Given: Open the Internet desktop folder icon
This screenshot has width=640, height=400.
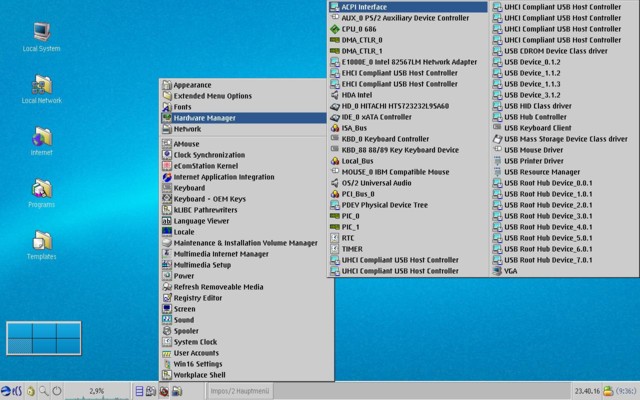Looking at the screenshot, I should [x=42, y=141].
